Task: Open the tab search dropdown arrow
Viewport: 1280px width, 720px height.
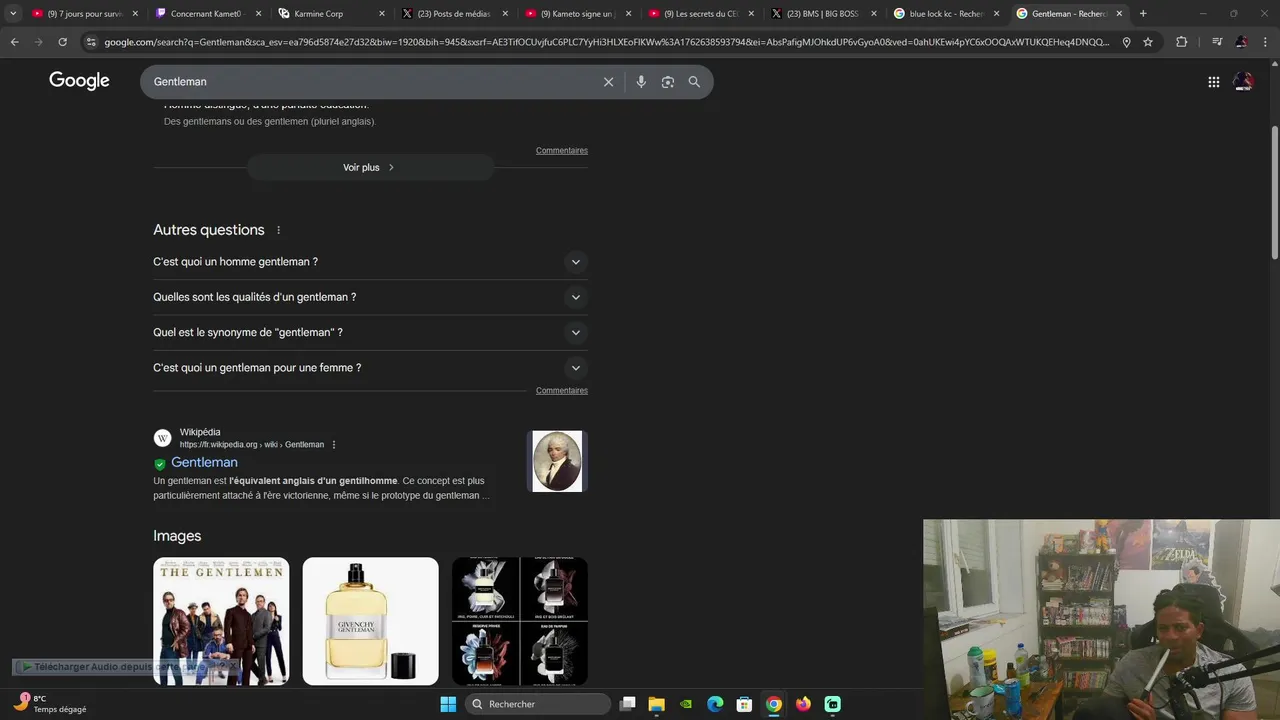Action: point(13,14)
